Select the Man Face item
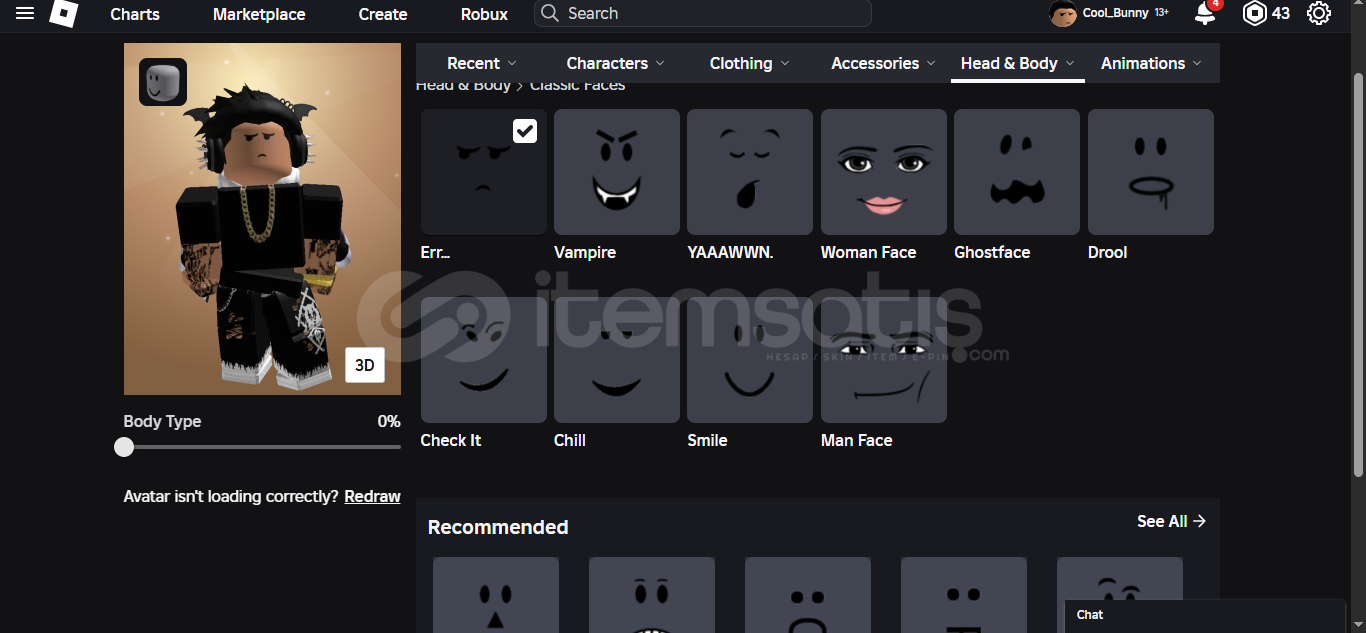1366x633 pixels. (884, 360)
